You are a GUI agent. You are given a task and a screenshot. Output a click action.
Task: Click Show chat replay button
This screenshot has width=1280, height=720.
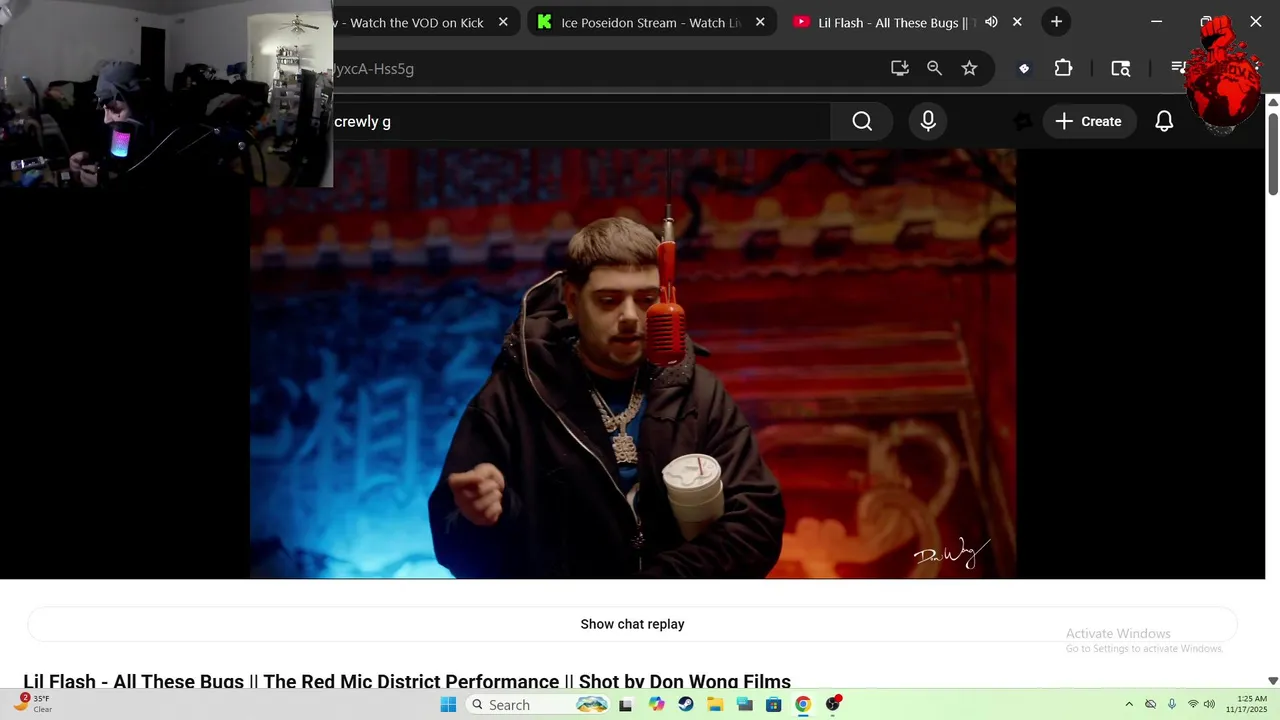pos(632,624)
